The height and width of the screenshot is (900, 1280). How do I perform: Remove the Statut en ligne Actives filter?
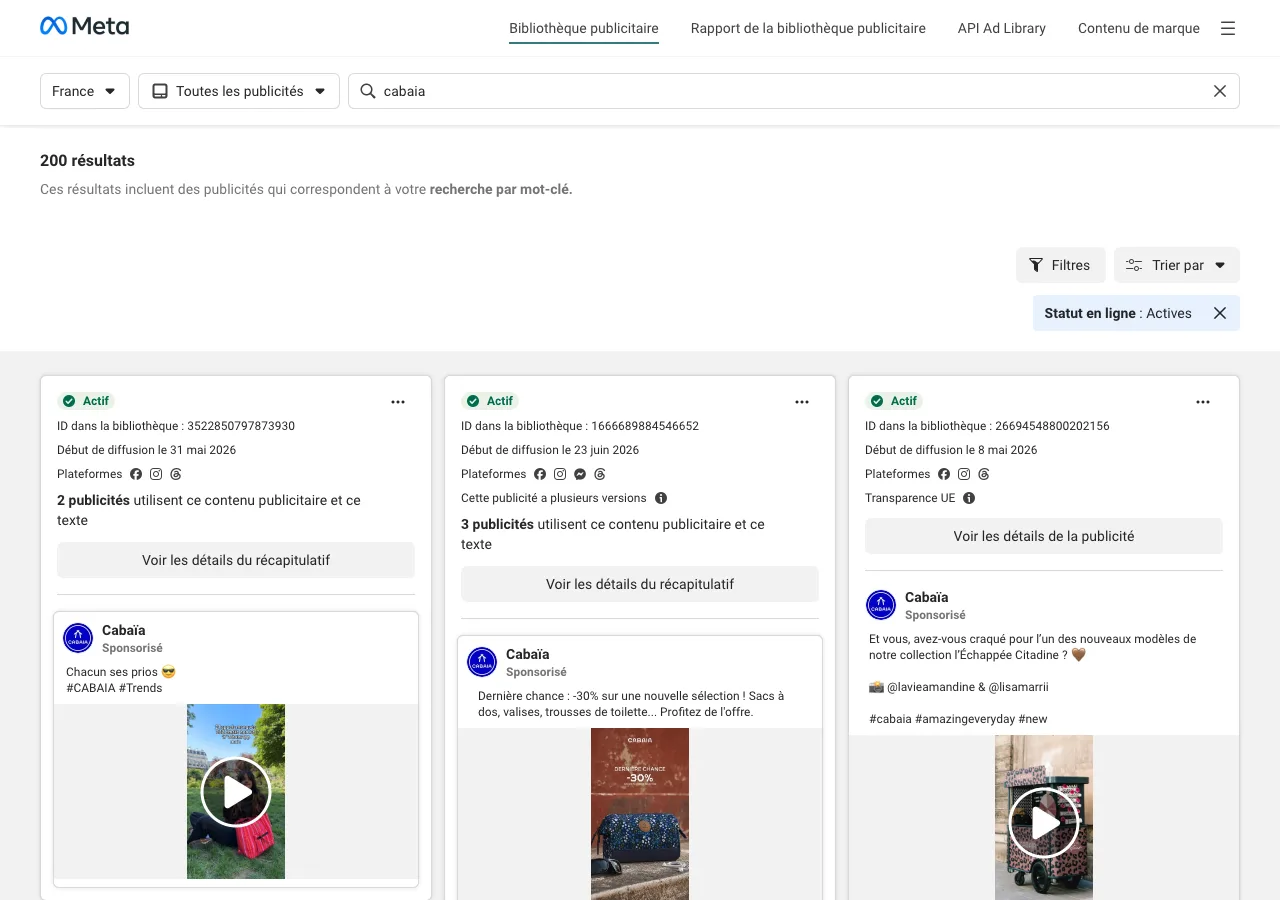(x=1220, y=313)
